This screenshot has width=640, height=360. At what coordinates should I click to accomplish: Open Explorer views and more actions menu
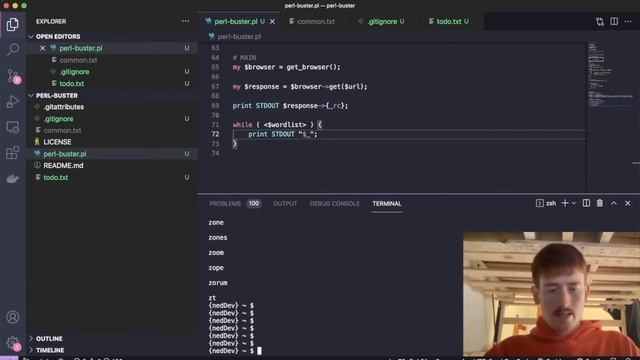pyautogui.click(x=185, y=21)
